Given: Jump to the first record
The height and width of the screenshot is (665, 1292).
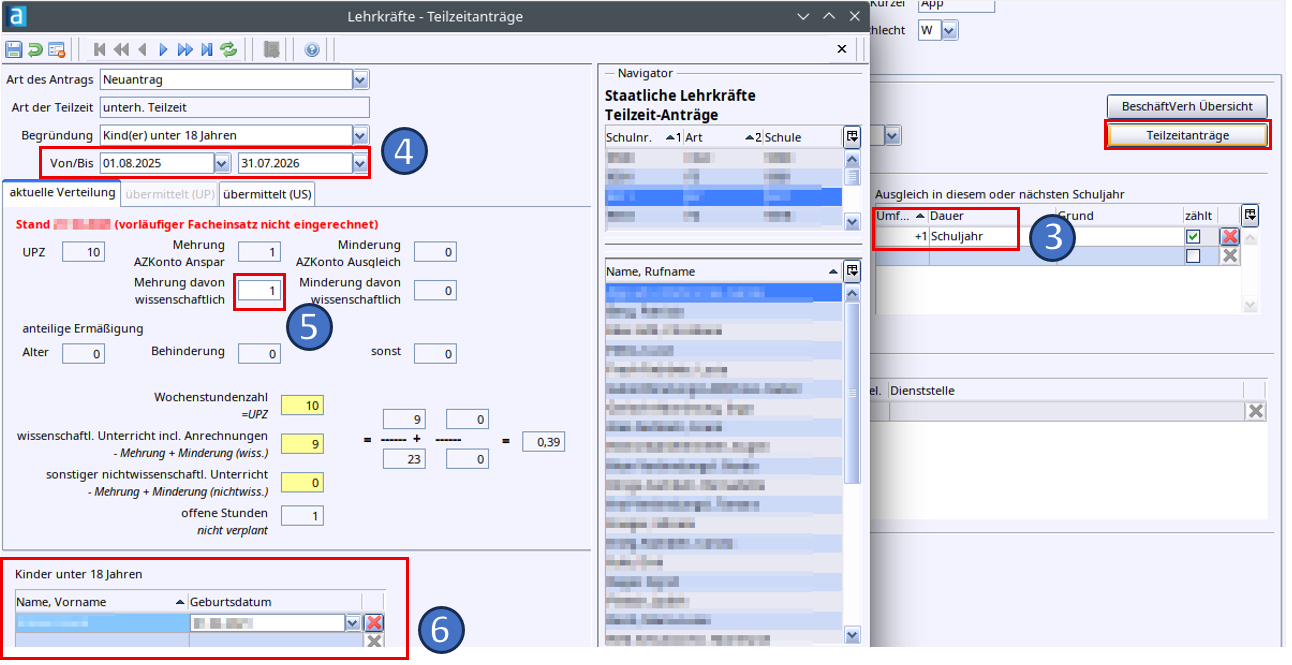Looking at the screenshot, I should coord(100,49).
